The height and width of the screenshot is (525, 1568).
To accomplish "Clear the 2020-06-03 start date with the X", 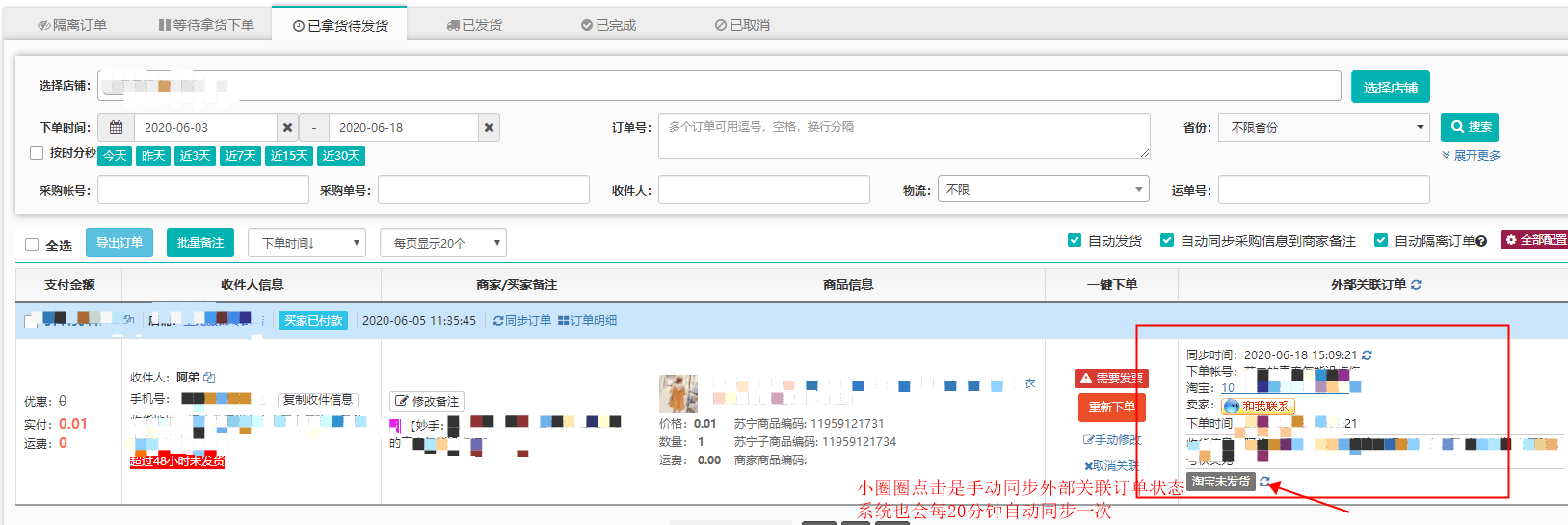I will pos(287,127).
